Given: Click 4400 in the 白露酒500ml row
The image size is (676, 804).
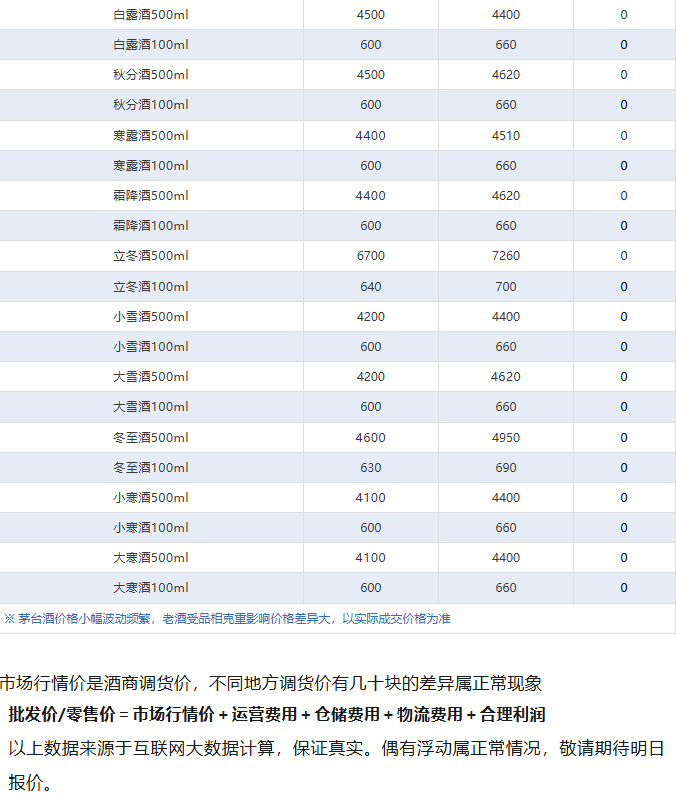Looking at the screenshot, I should 506,15.
